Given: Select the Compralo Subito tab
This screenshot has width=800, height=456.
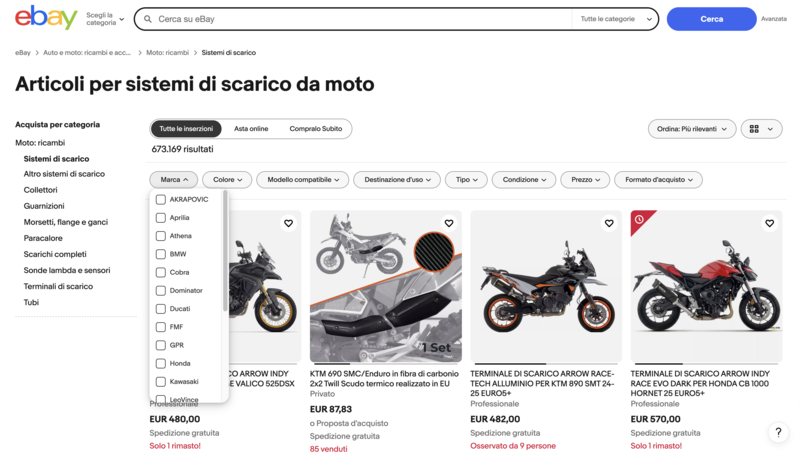Looking at the screenshot, I should (x=316, y=129).
